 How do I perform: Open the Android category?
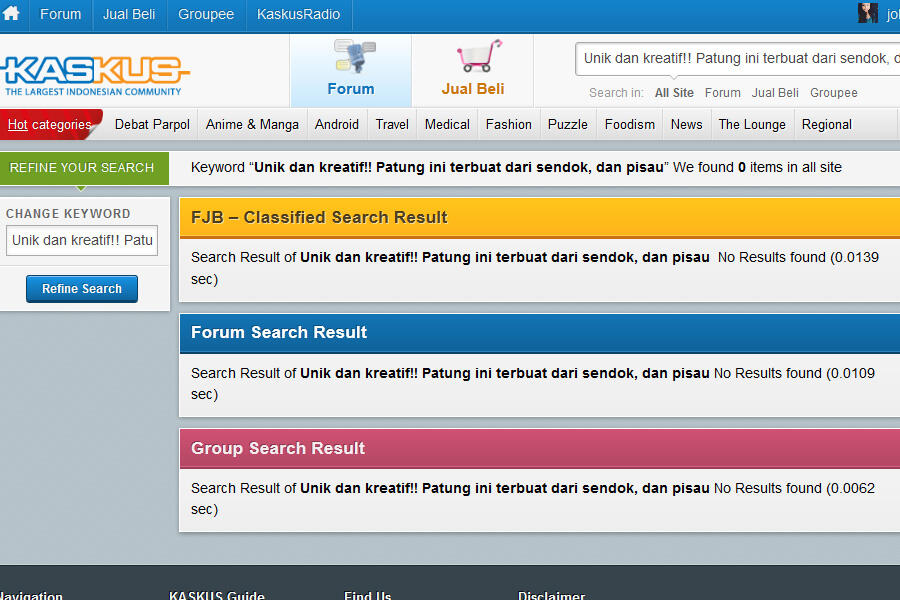pyautogui.click(x=337, y=125)
